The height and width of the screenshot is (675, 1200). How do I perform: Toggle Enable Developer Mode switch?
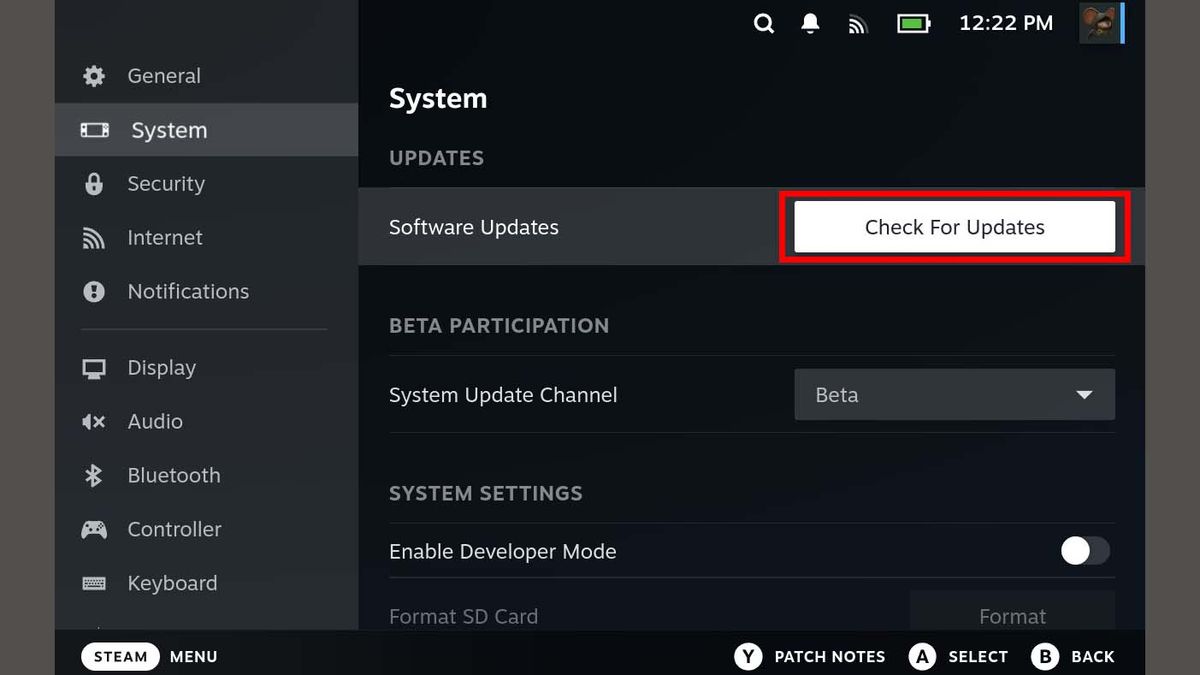click(x=1085, y=551)
